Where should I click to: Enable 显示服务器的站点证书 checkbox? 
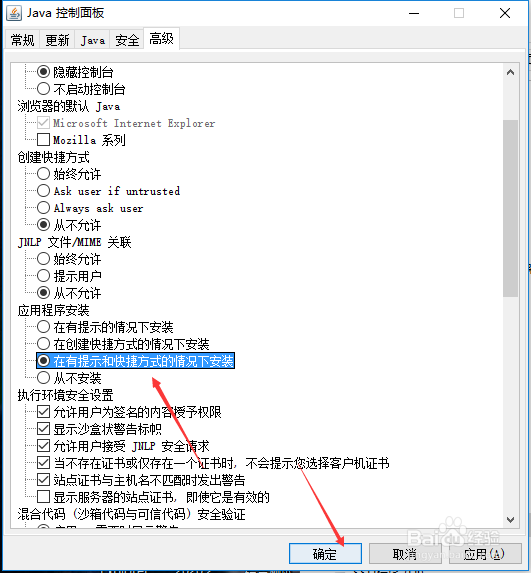(43, 497)
